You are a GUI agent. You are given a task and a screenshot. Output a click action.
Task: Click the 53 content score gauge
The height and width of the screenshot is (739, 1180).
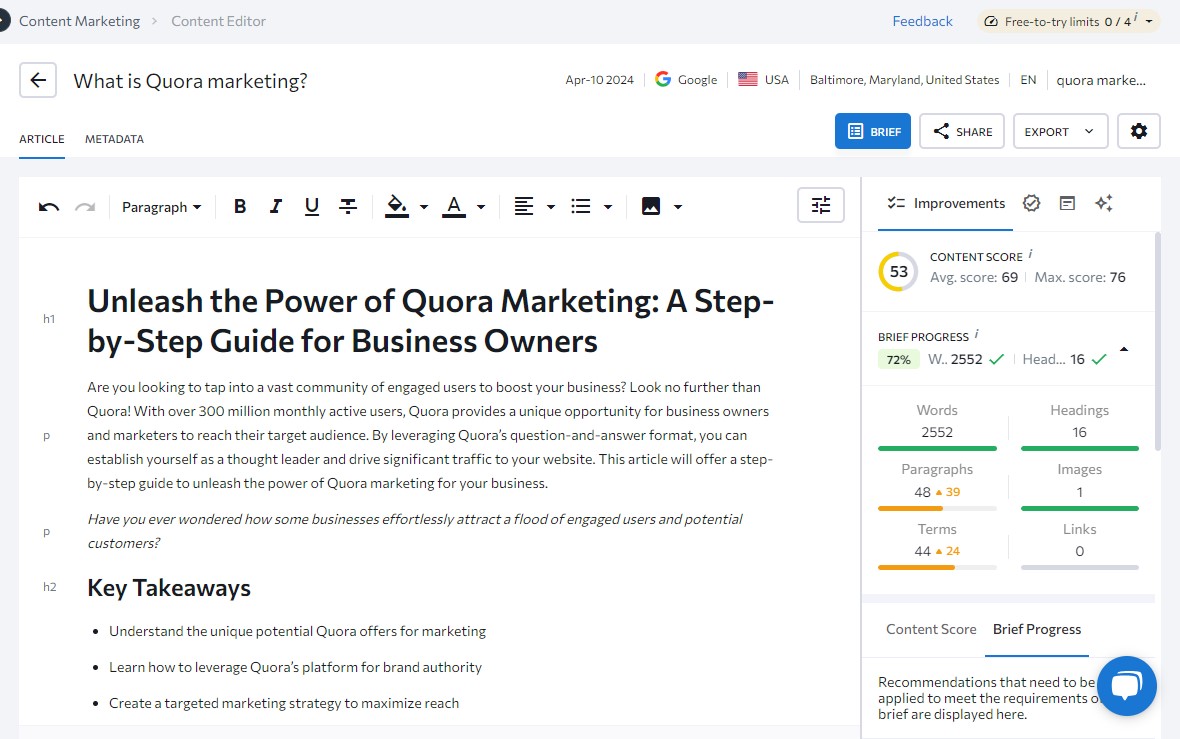click(899, 272)
